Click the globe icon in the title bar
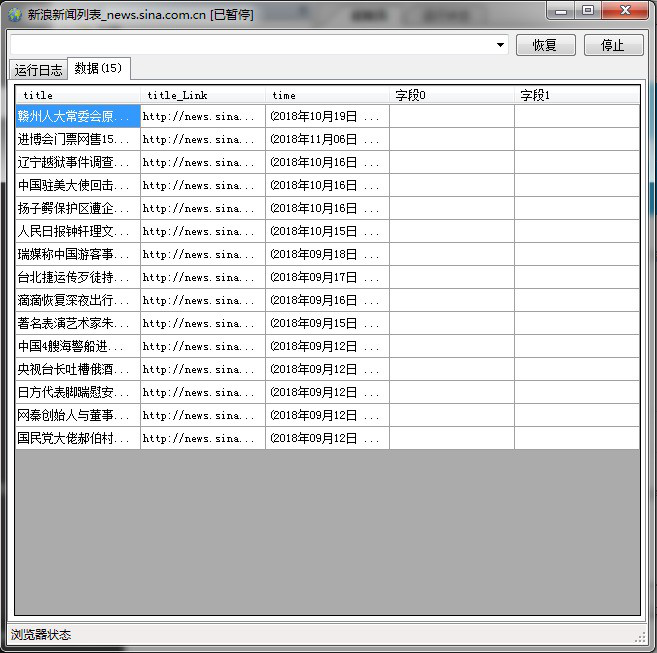Viewport: 657px width, 653px height. coord(15,15)
